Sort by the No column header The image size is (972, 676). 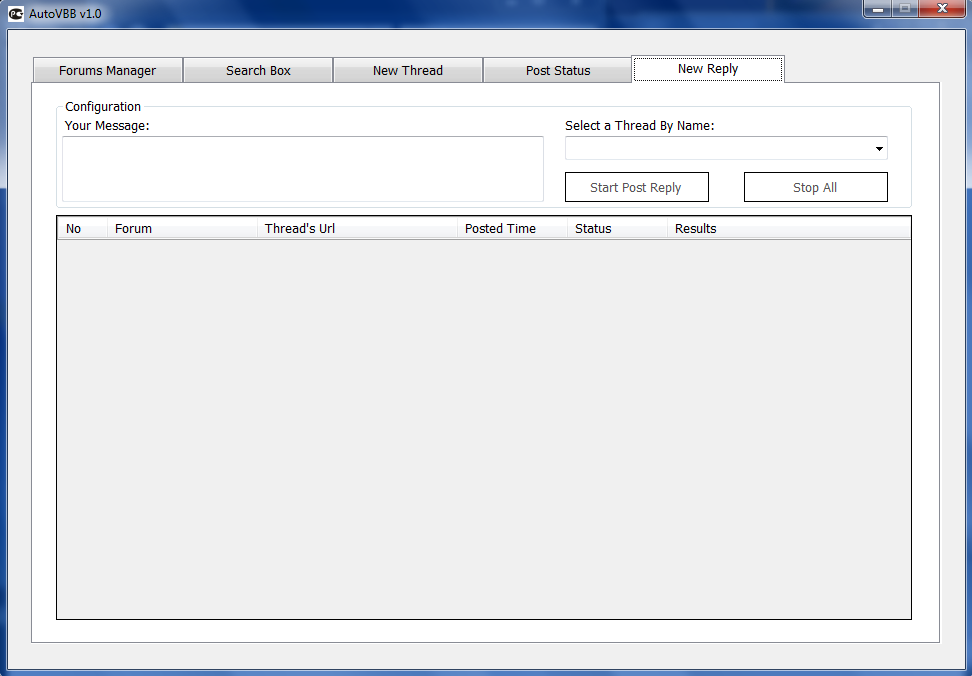click(82, 228)
